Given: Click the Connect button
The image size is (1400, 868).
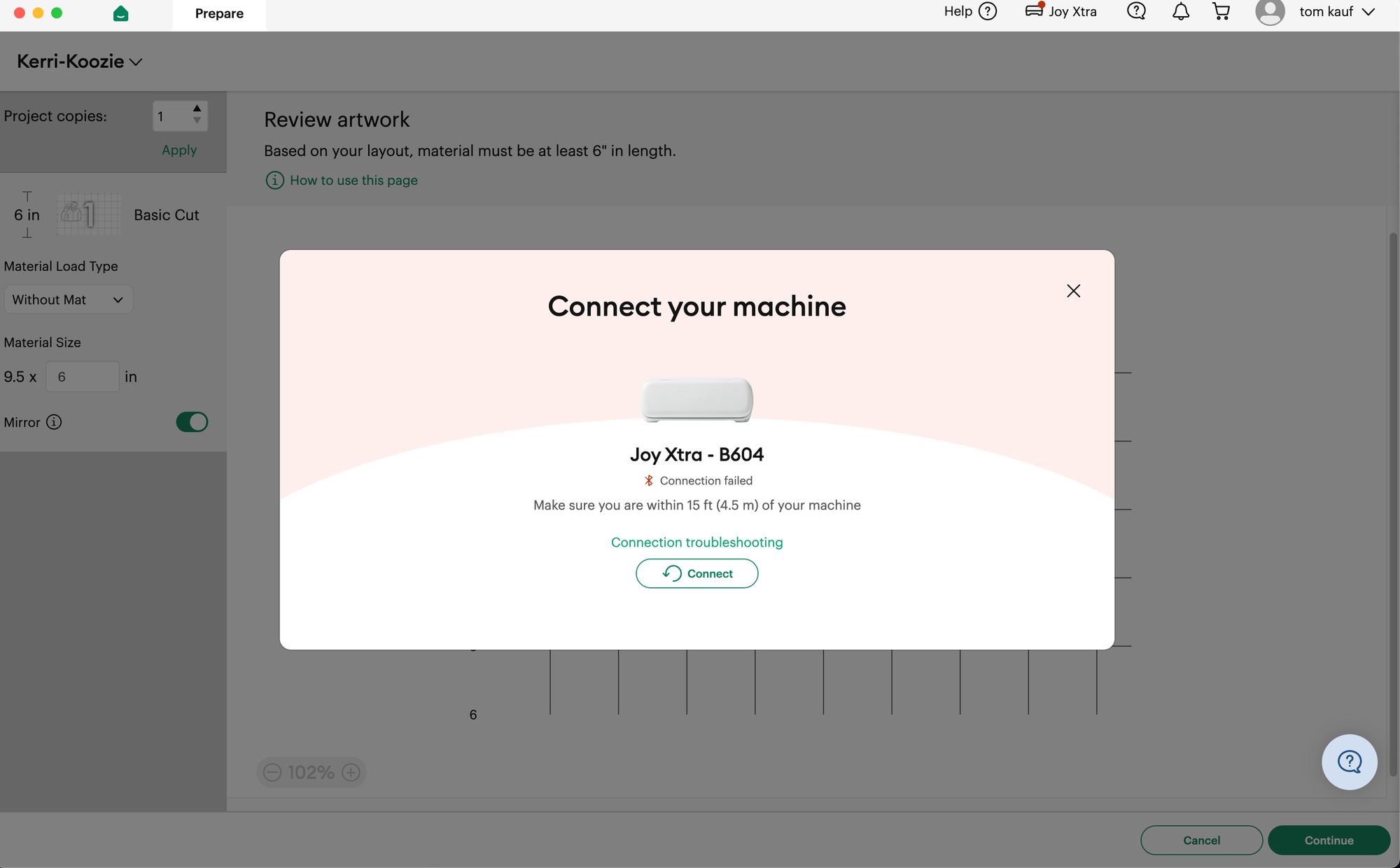Looking at the screenshot, I should click(x=696, y=573).
